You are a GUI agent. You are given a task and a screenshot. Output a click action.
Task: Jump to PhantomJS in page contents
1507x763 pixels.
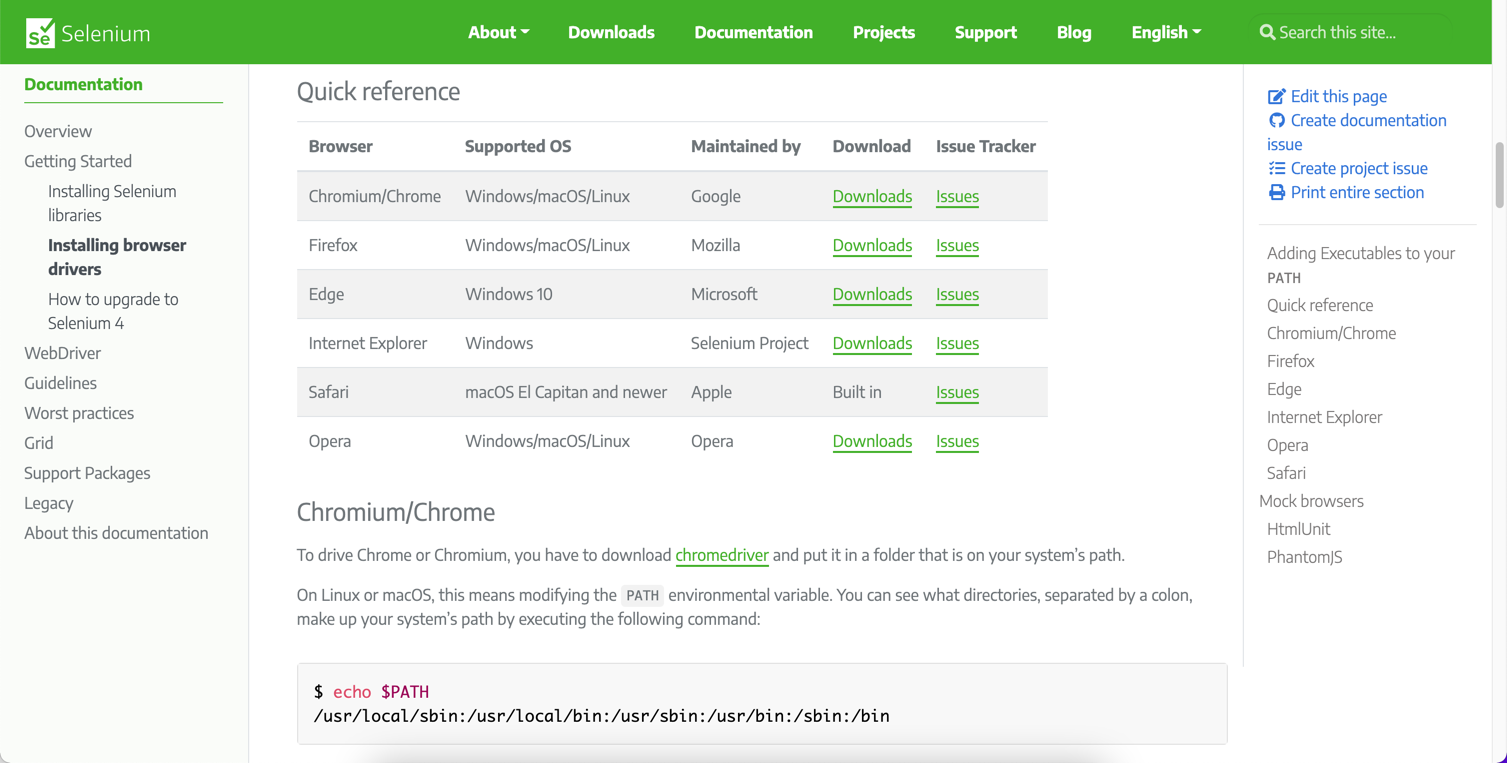pyautogui.click(x=1304, y=557)
